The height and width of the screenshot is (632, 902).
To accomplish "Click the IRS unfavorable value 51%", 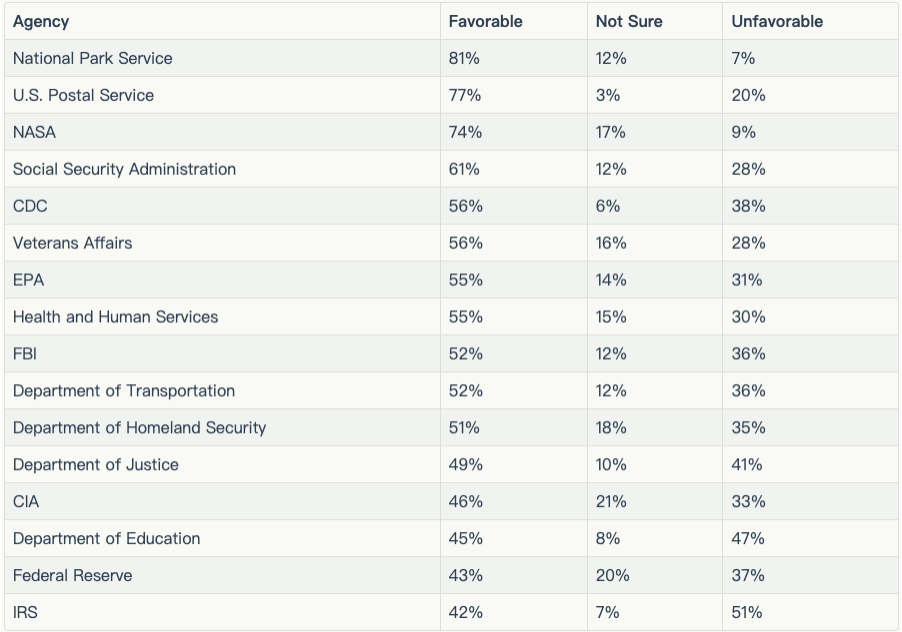I will (x=747, y=613).
